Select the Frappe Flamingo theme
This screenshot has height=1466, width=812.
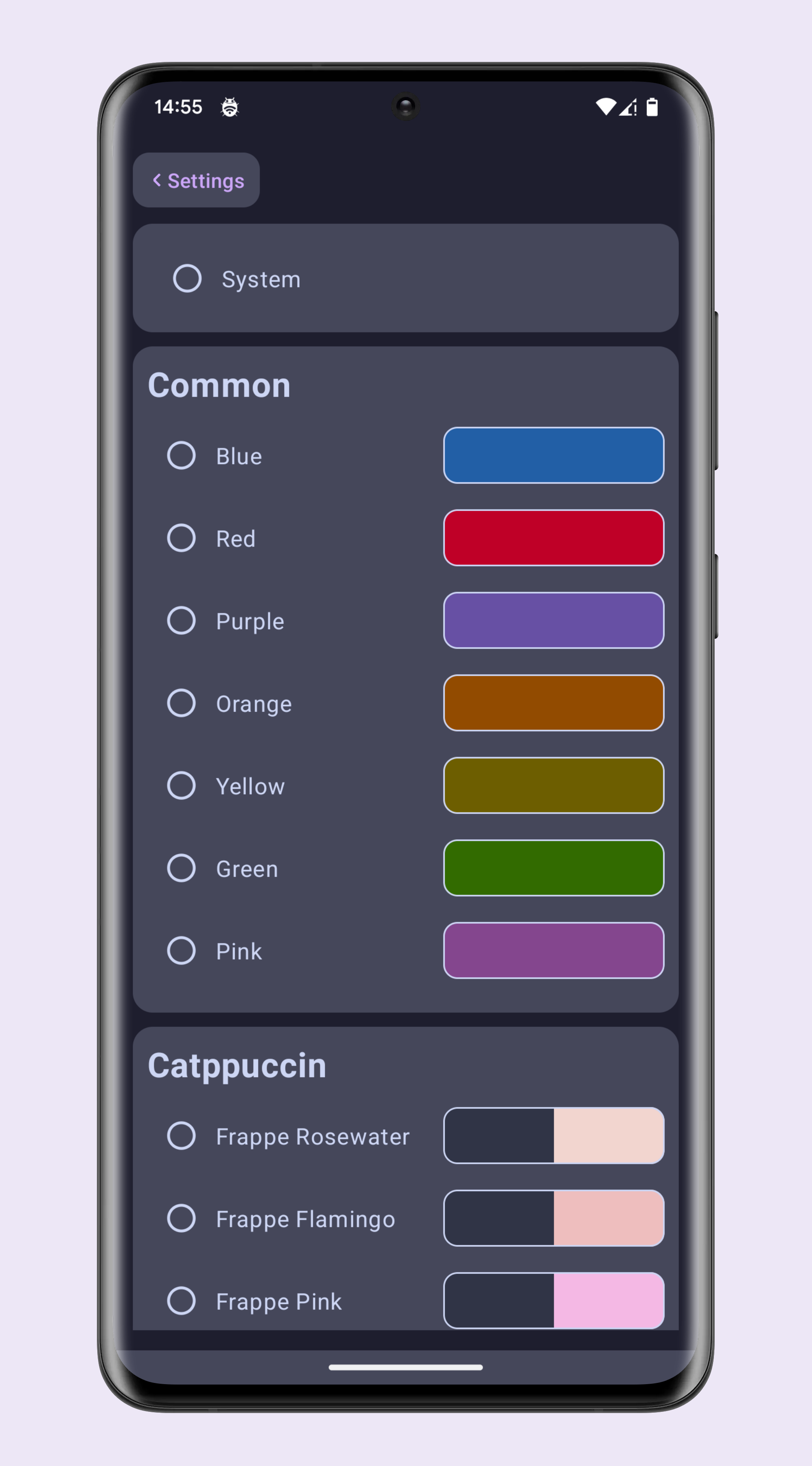point(181,1219)
